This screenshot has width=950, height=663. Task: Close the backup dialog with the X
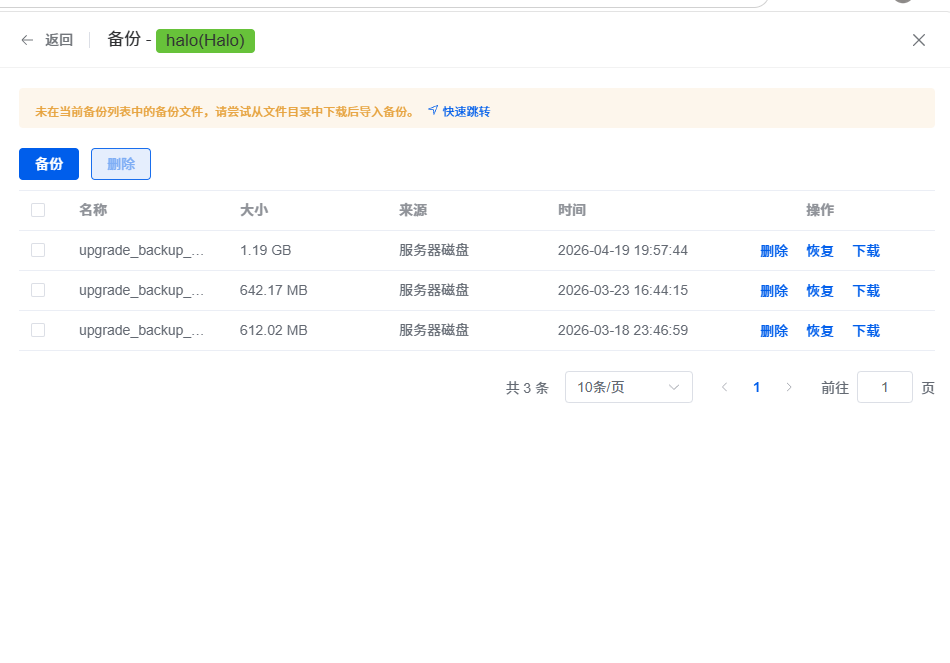(x=918, y=40)
